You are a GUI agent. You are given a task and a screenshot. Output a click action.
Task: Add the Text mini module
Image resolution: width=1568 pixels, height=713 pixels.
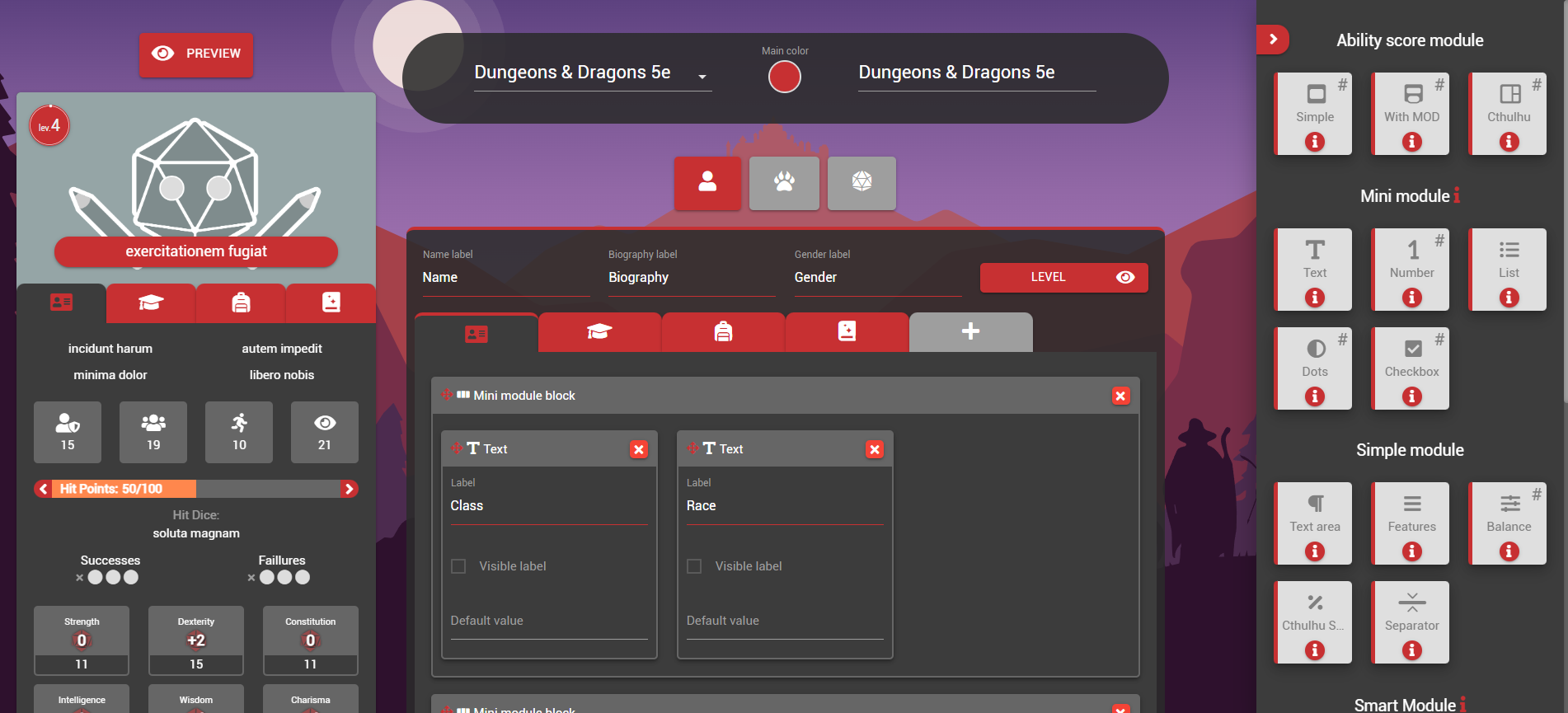[1314, 270]
